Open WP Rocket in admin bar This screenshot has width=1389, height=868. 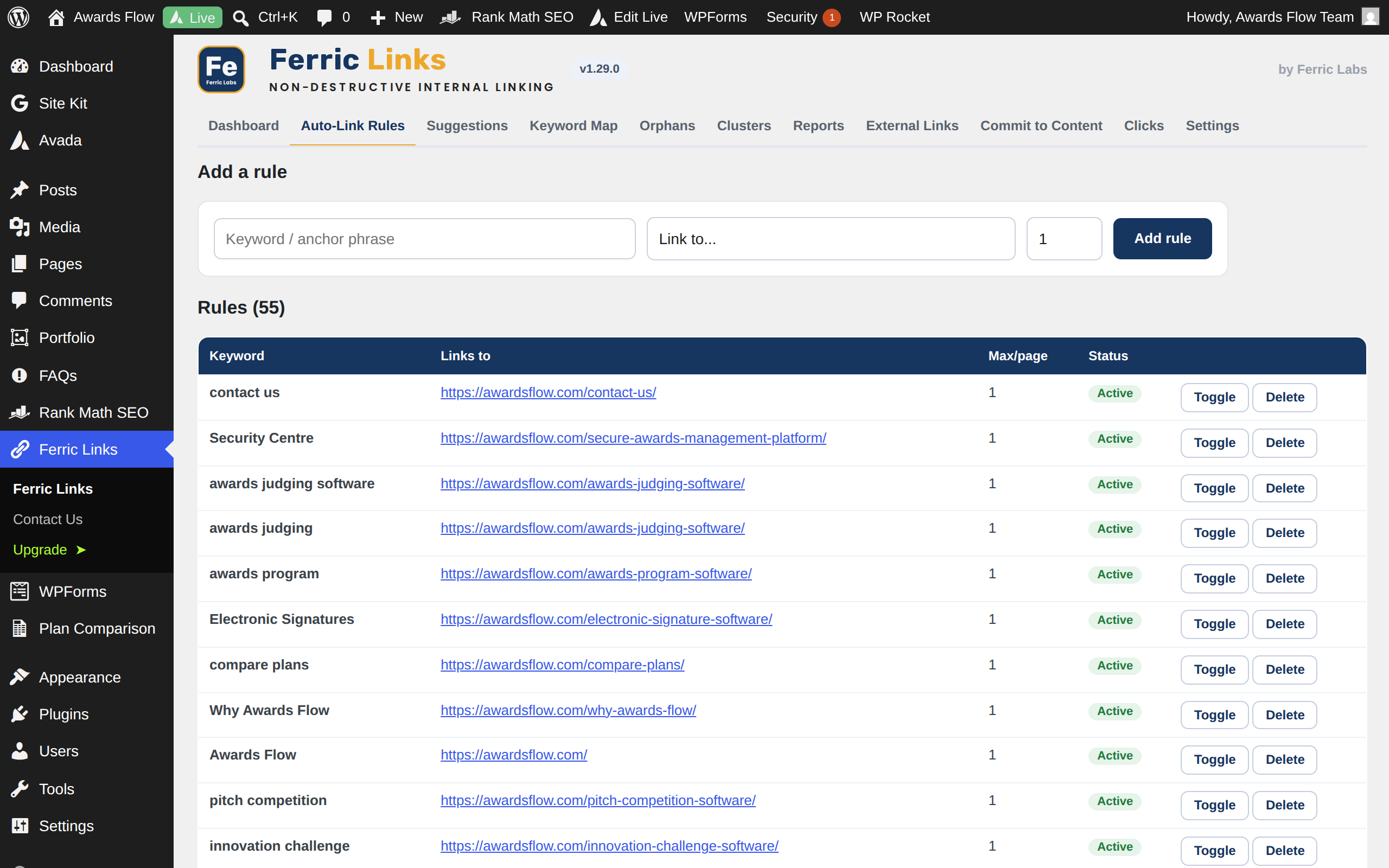coord(894,17)
